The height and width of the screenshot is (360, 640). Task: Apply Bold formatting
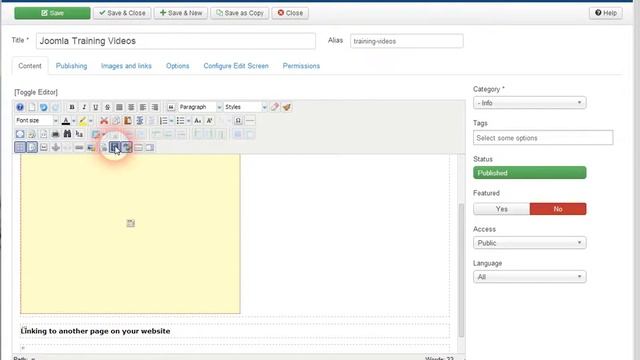[x=72, y=107]
